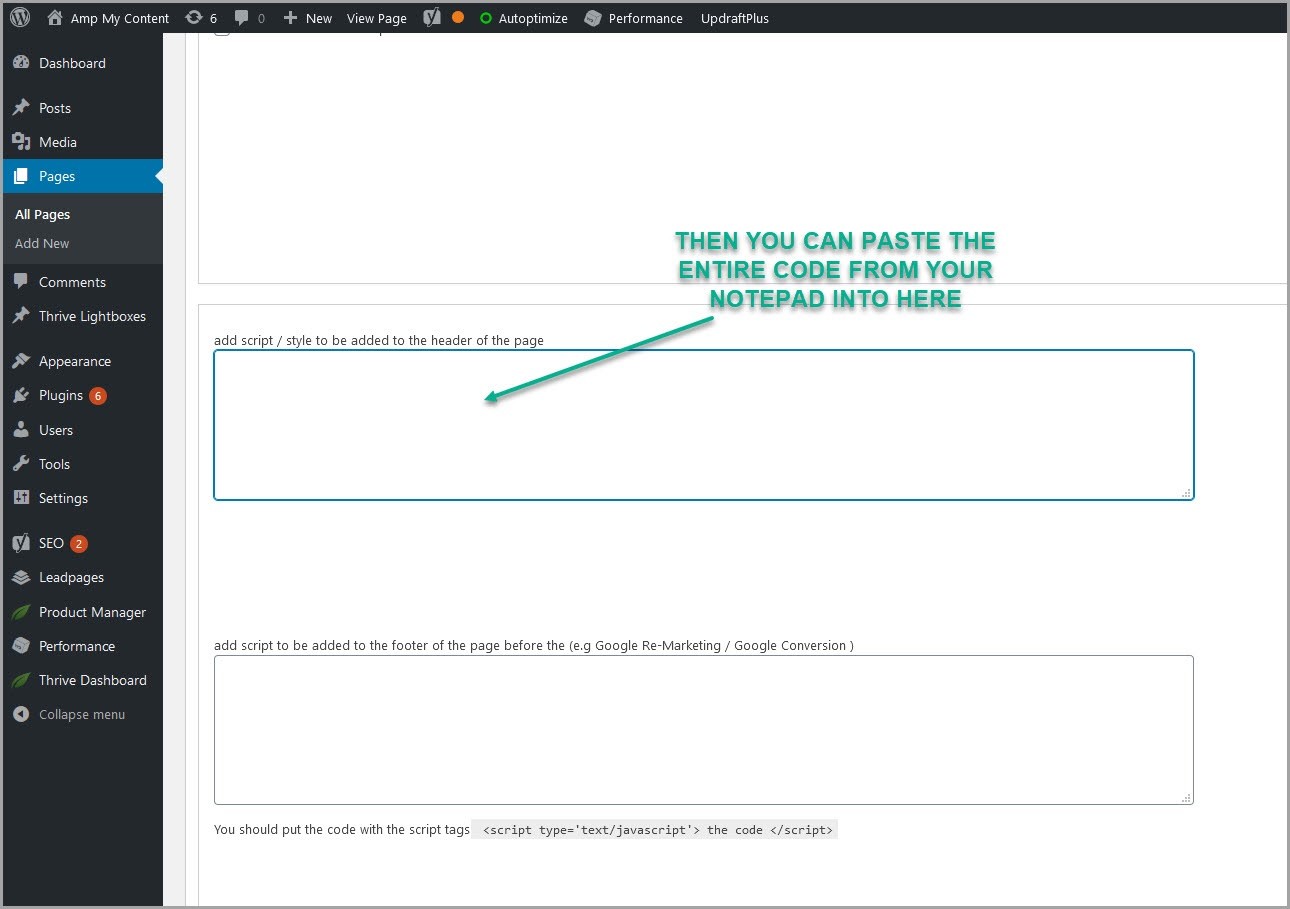Click the Thrive Dashboard leaf icon
The width and height of the screenshot is (1290, 909).
(22, 680)
